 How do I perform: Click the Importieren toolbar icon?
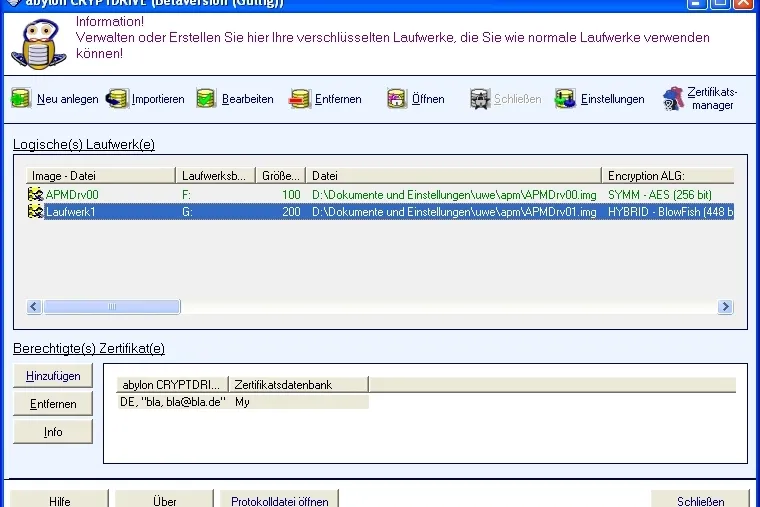pyautogui.click(x=117, y=98)
